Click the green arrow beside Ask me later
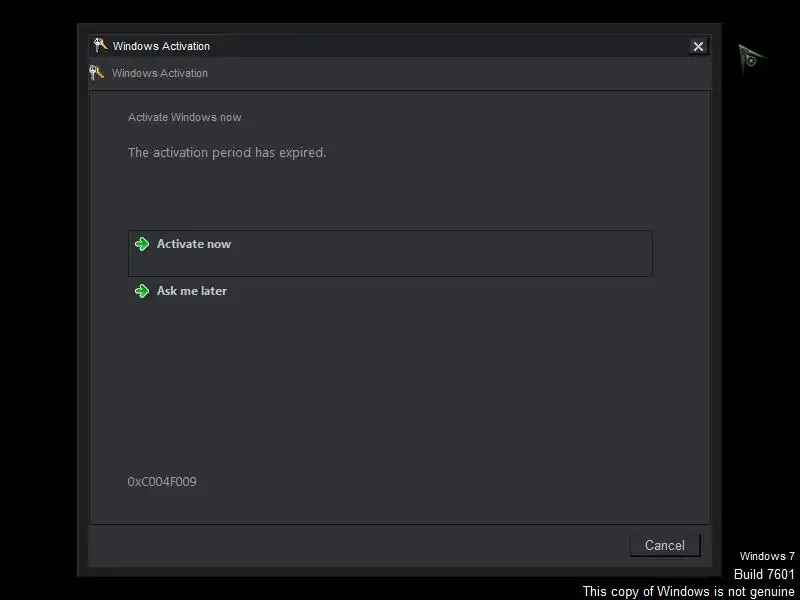 [x=142, y=291]
